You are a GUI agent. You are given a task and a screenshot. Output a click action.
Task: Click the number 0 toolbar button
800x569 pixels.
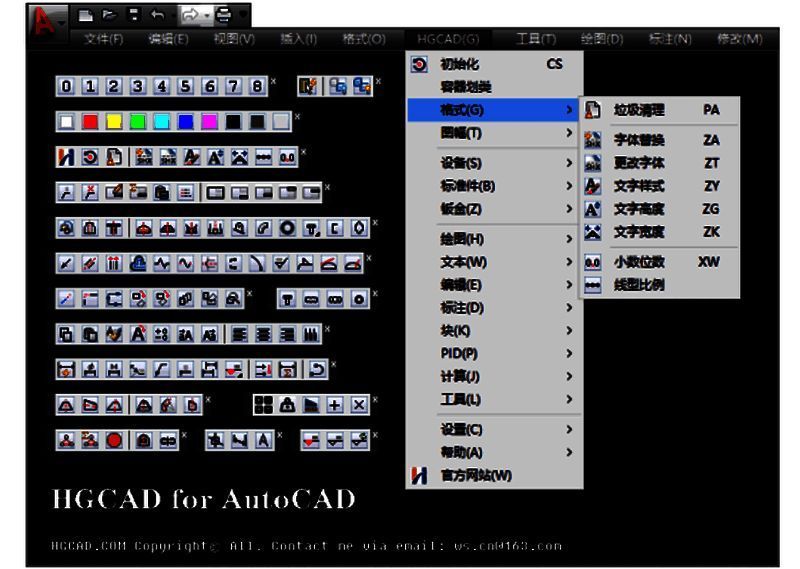[66, 86]
